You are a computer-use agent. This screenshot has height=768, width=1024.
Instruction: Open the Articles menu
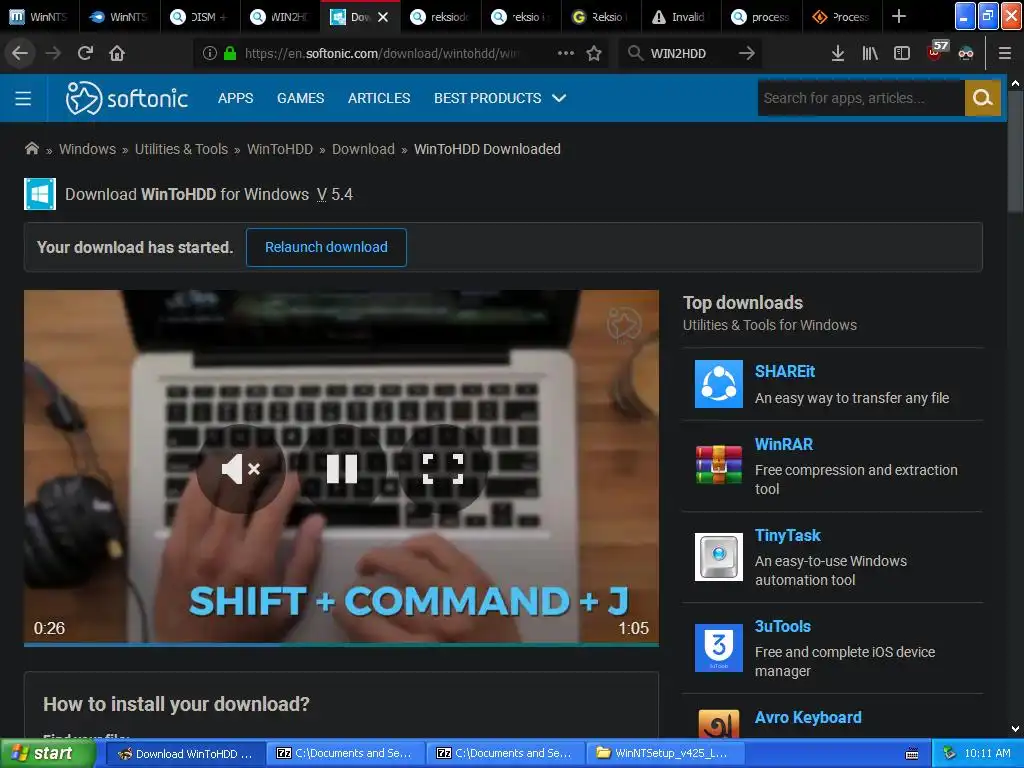379,98
